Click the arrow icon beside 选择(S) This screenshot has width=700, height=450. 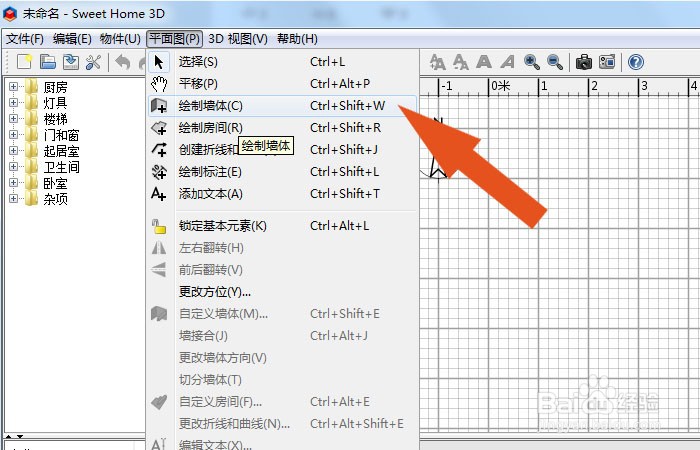point(159,62)
